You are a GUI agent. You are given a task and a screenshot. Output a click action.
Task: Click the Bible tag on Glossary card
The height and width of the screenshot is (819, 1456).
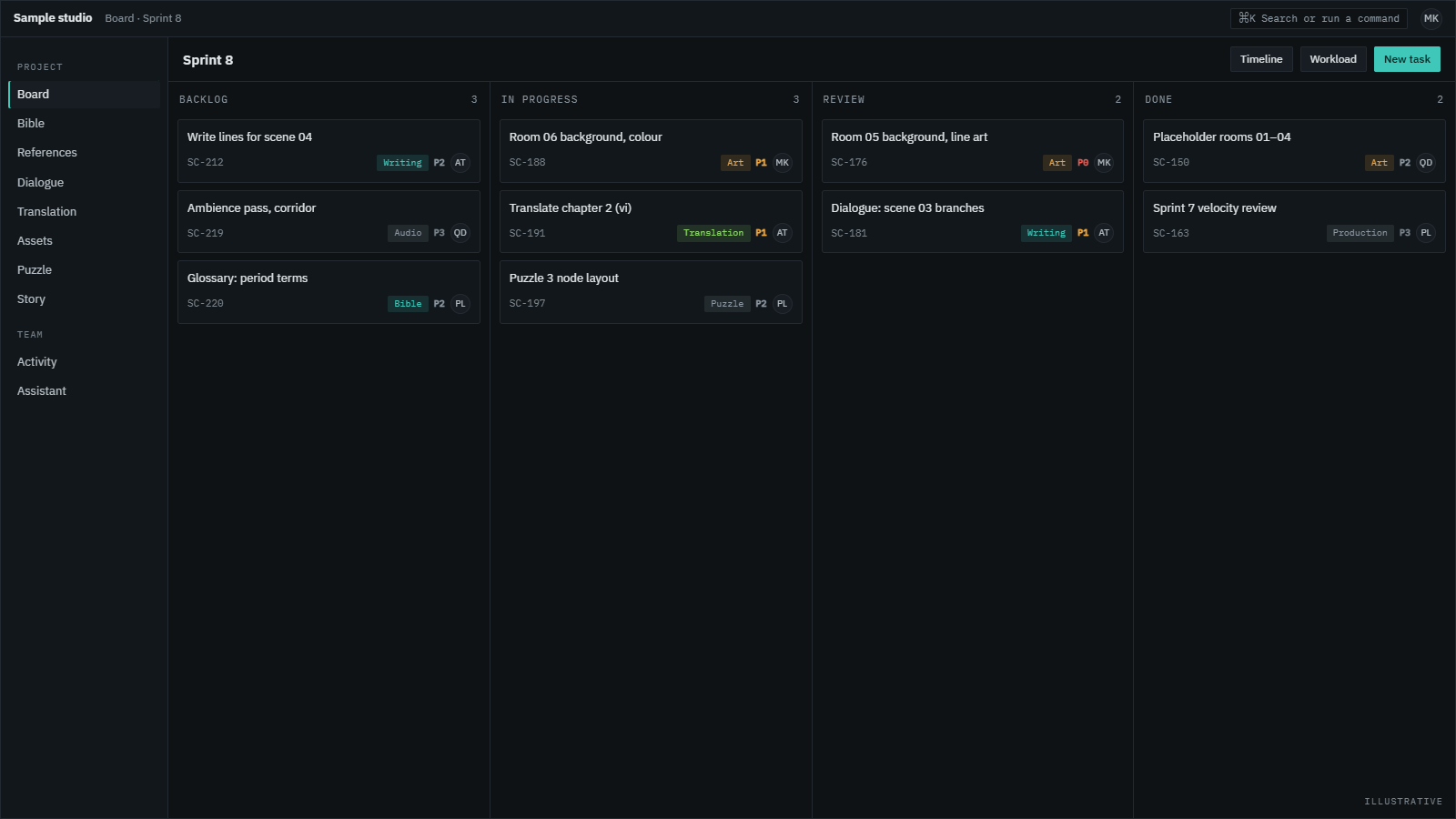point(408,304)
